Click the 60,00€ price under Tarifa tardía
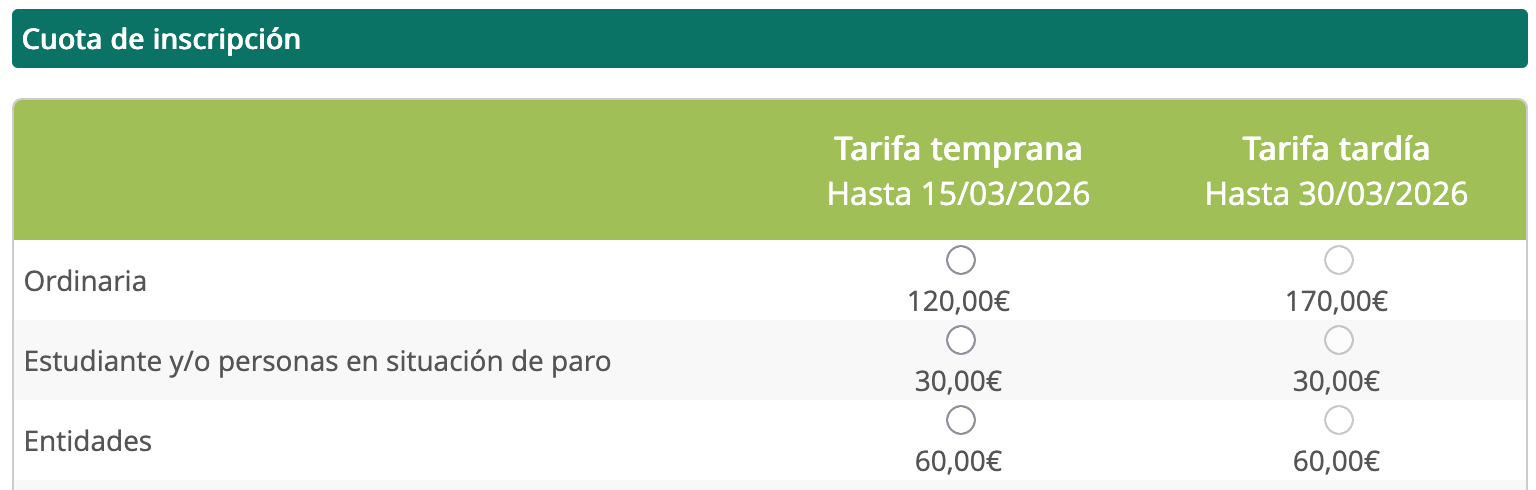The width and height of the screenshot is (1536, 490). coord(1337,461)
